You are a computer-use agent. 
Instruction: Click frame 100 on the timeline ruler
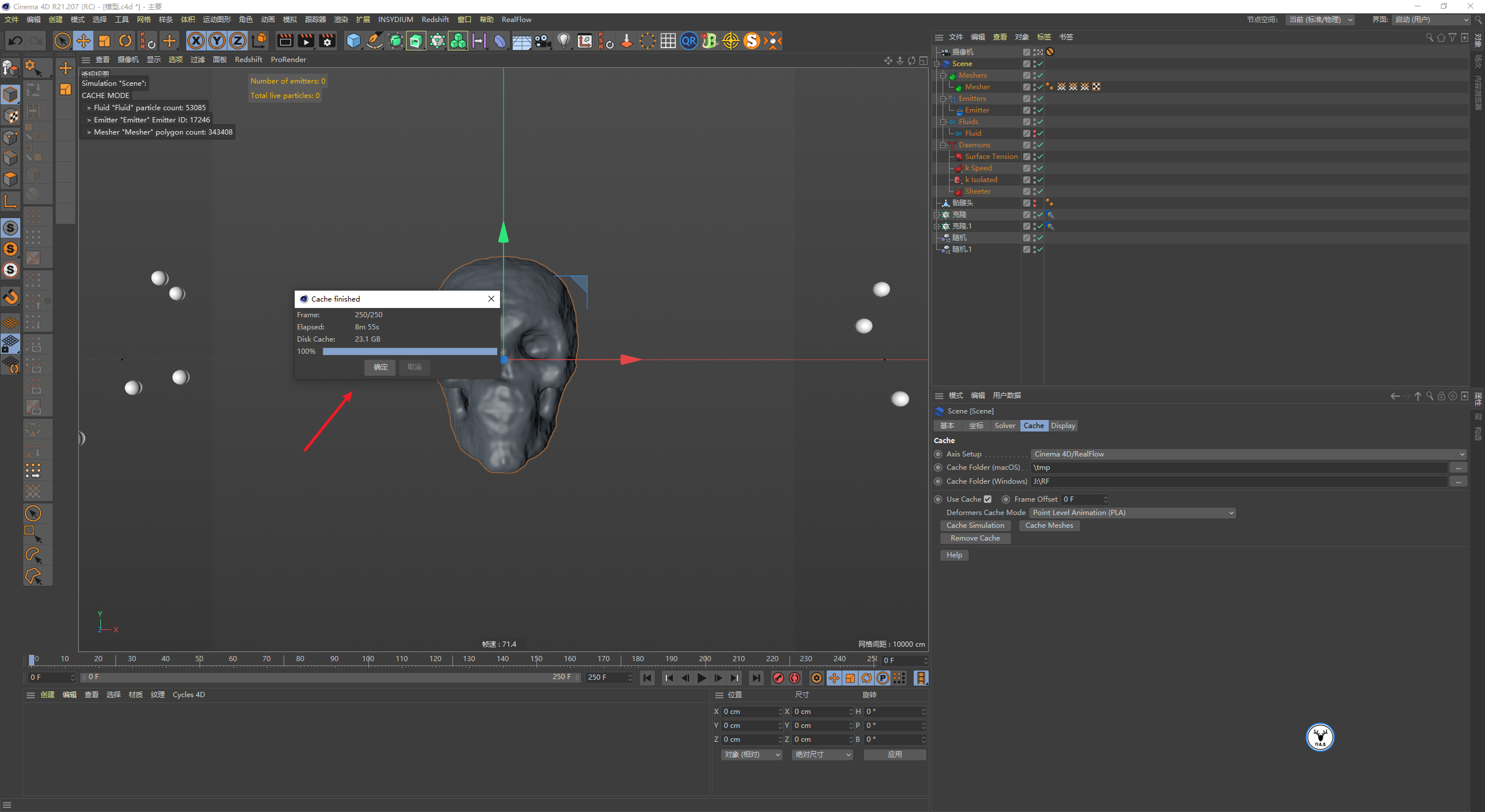tap(368, 659)
